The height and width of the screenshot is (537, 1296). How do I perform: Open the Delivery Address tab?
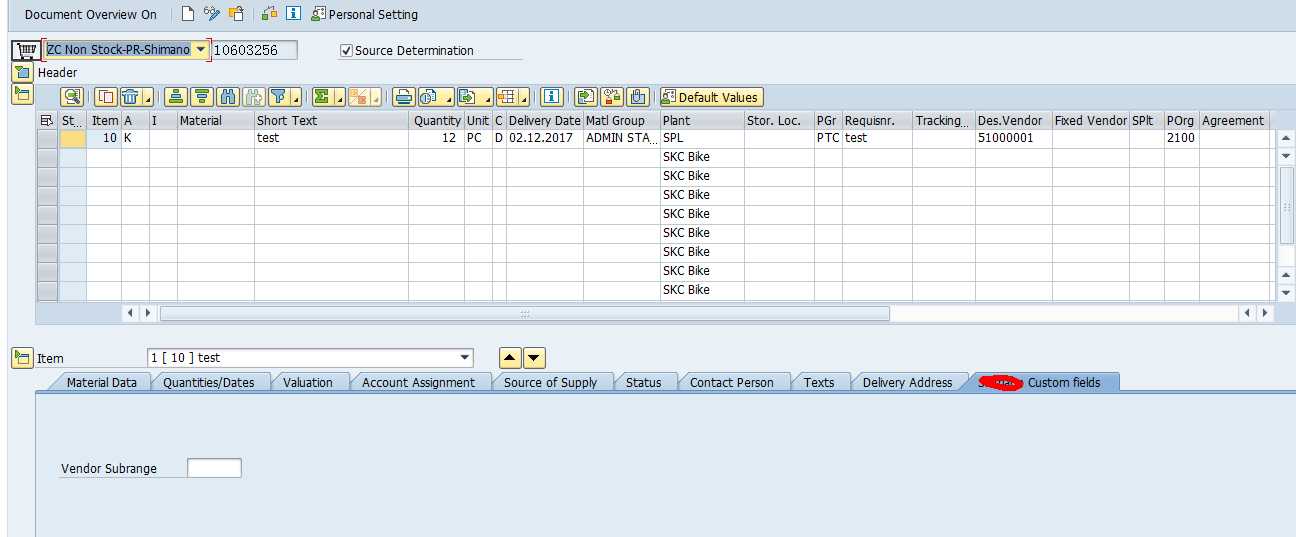pyautogui.click(x=907, y=382)
